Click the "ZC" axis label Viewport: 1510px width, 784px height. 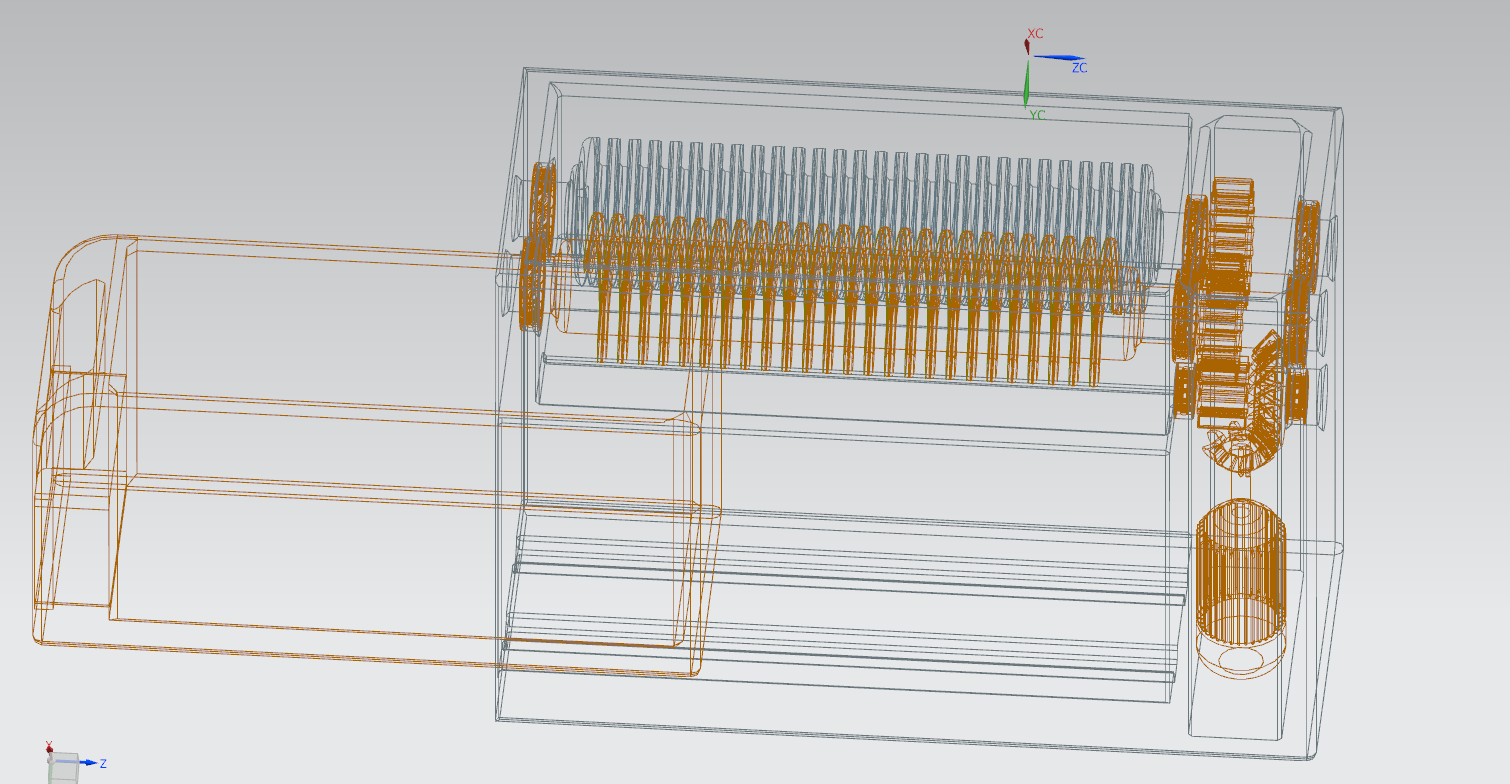[x=1079, y=68]
